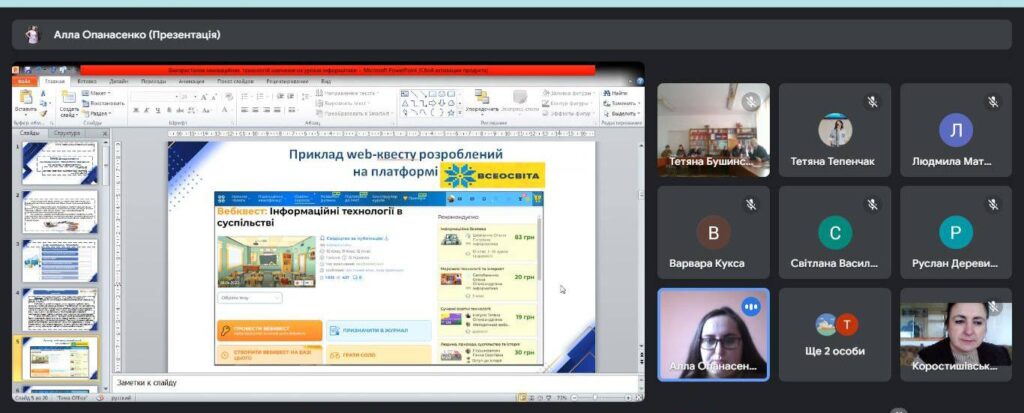
Task: Select slide 3 thumbnail in slides pane
Action: tap(60, 260)
